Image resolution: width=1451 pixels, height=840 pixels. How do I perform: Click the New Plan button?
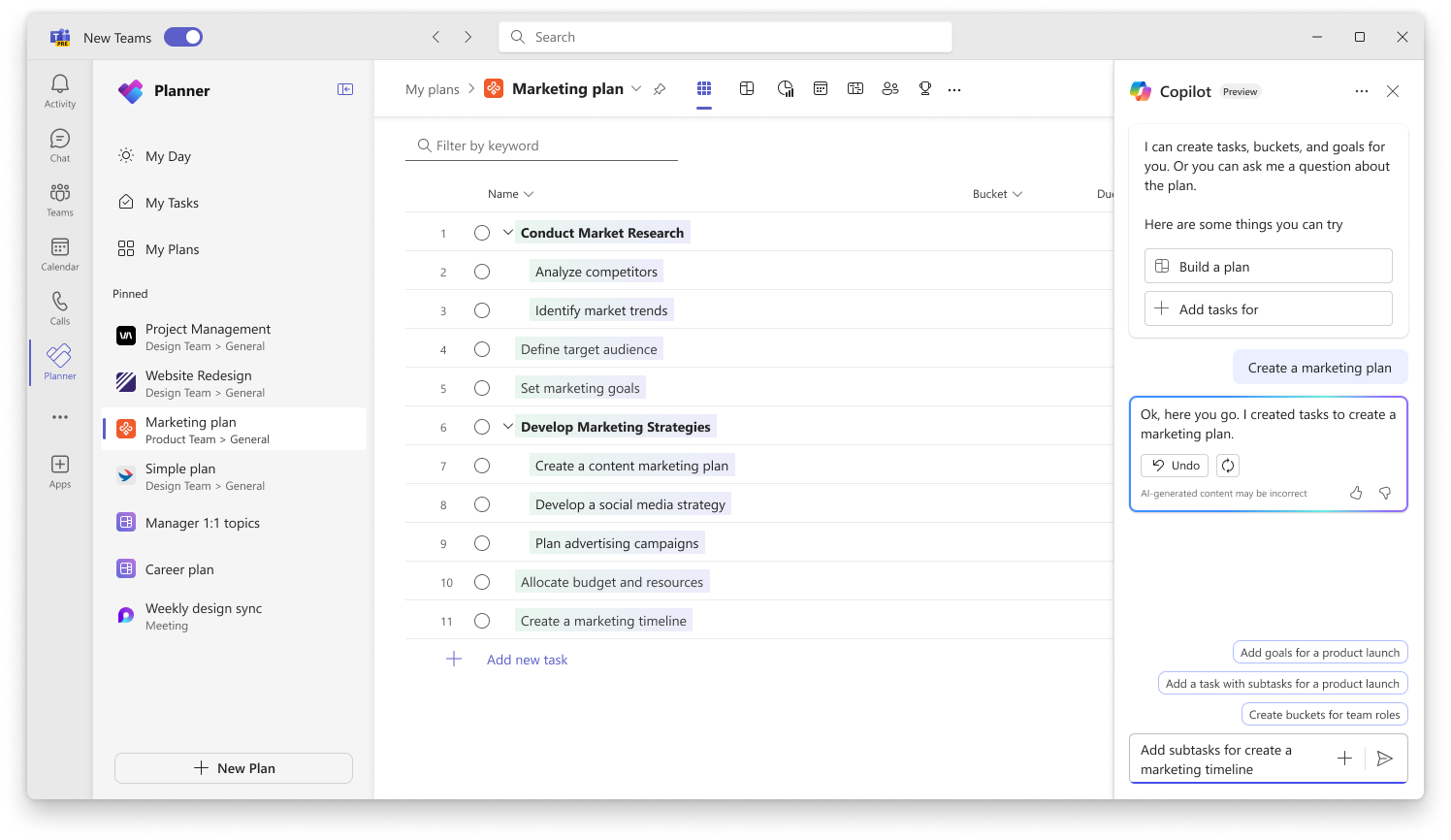(233, 767)
